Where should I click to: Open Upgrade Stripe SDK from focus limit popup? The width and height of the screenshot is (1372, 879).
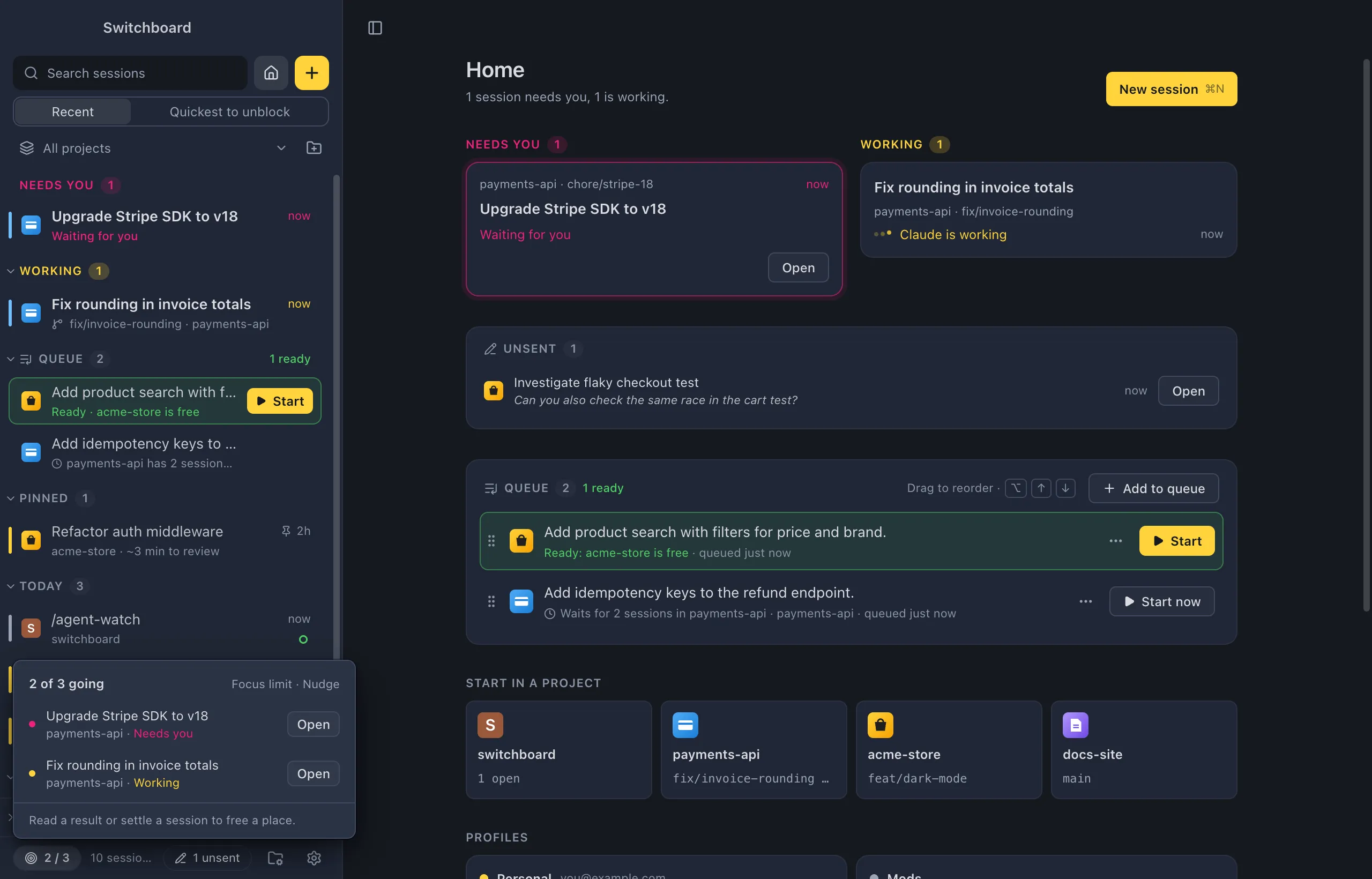click(314, 724)
